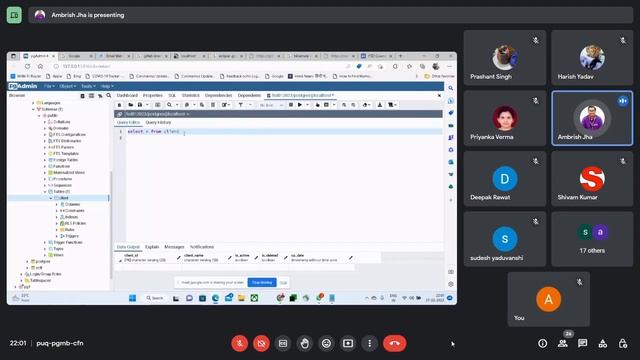Open the Activities panel
This screenshot has height=360, width=640.
click(602, 343)
